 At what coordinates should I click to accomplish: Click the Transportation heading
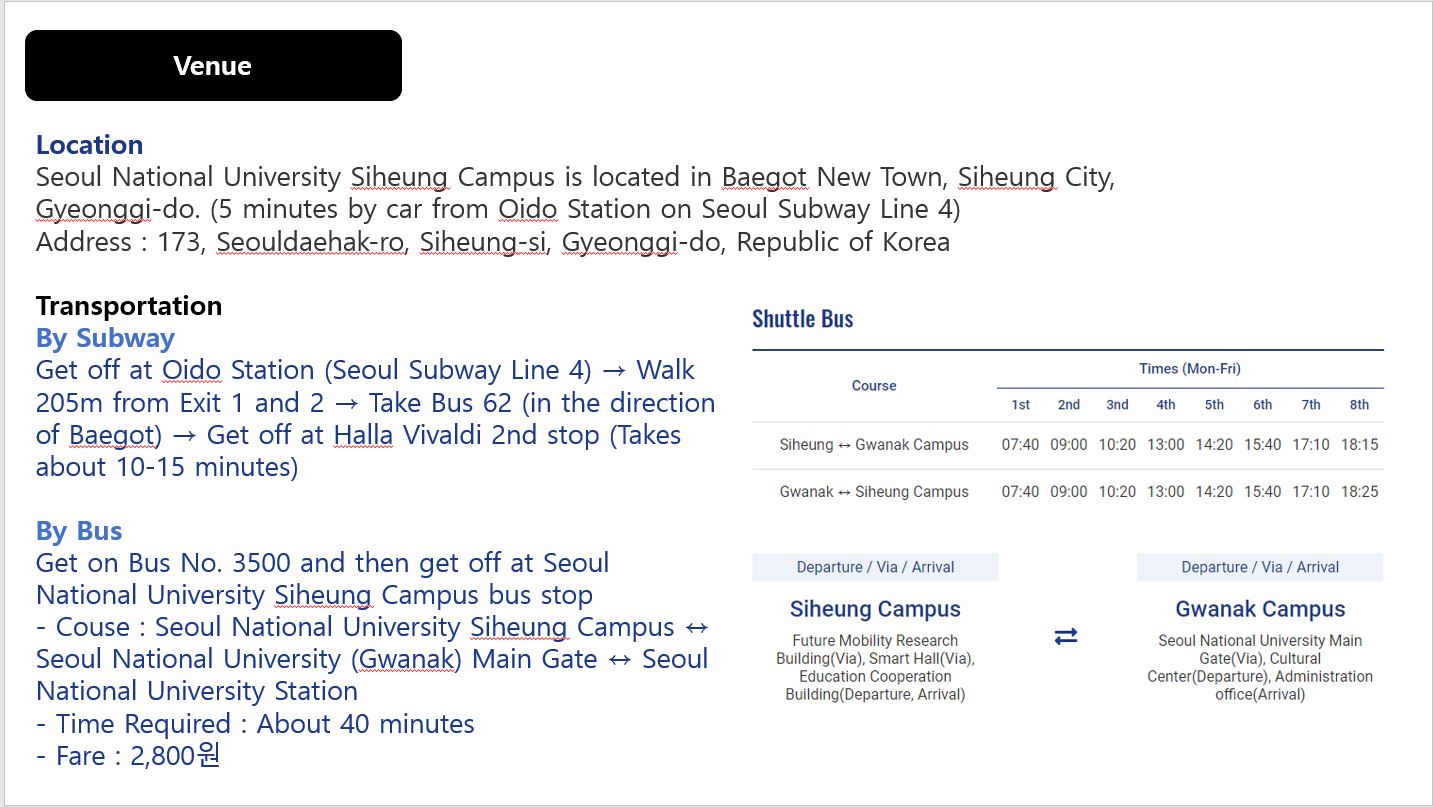click(x=129, y=306)
